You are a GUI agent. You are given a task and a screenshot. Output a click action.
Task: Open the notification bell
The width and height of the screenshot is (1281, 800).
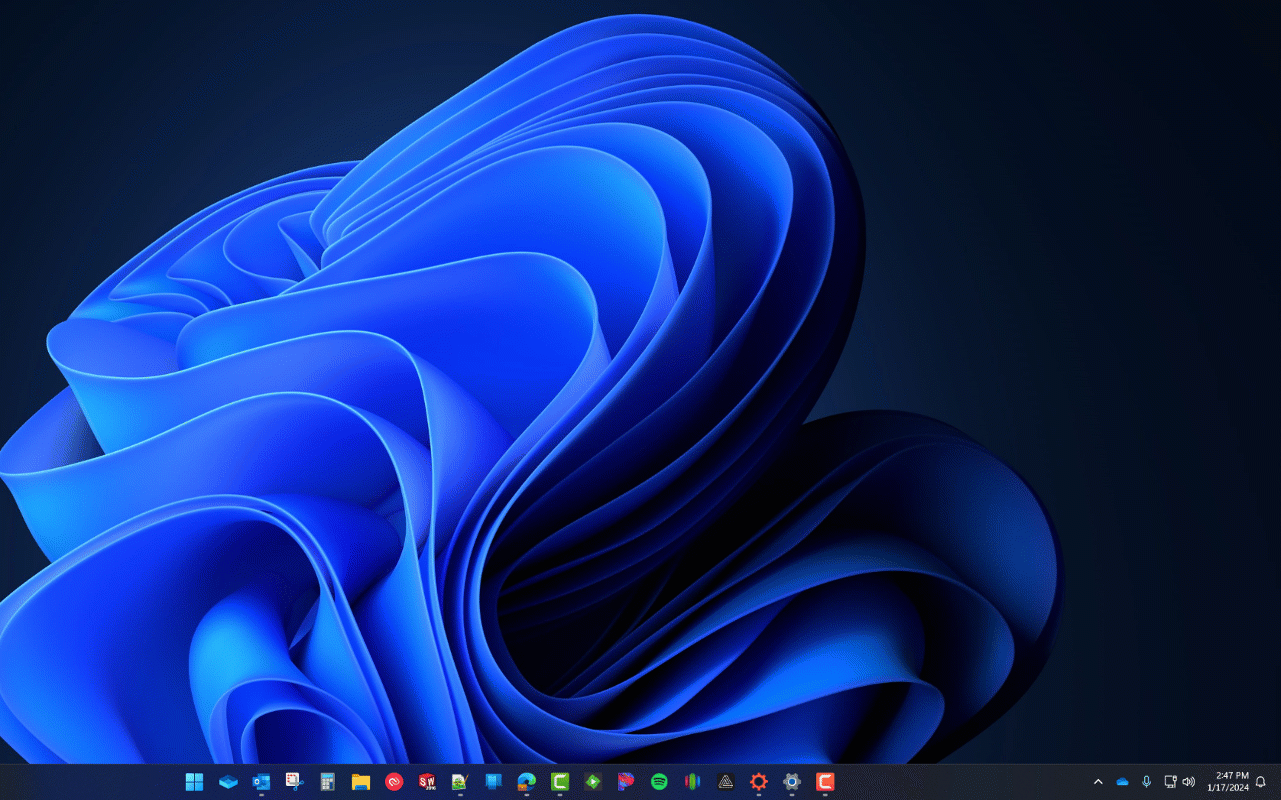tap(1261, 782)
